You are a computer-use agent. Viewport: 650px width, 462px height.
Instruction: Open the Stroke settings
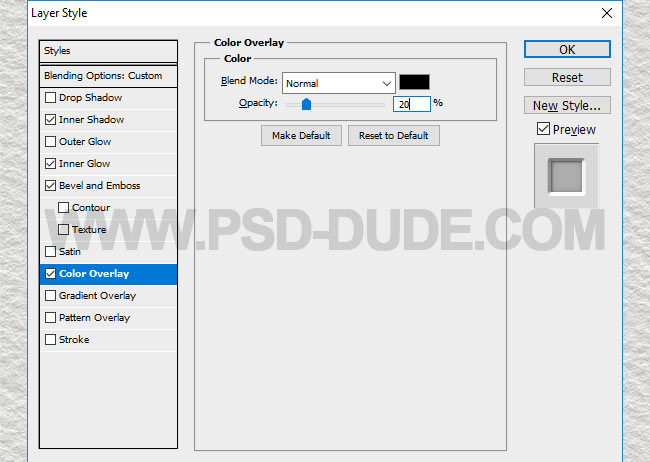coord(74,340)
